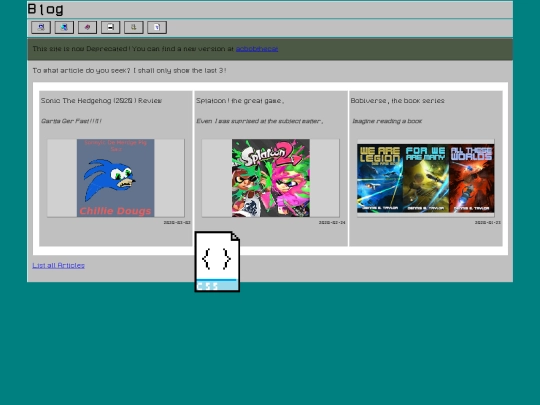The image size is (540, 405).
Task: Open Bobiverse the book series article title
Action: (x=397, y=101)
